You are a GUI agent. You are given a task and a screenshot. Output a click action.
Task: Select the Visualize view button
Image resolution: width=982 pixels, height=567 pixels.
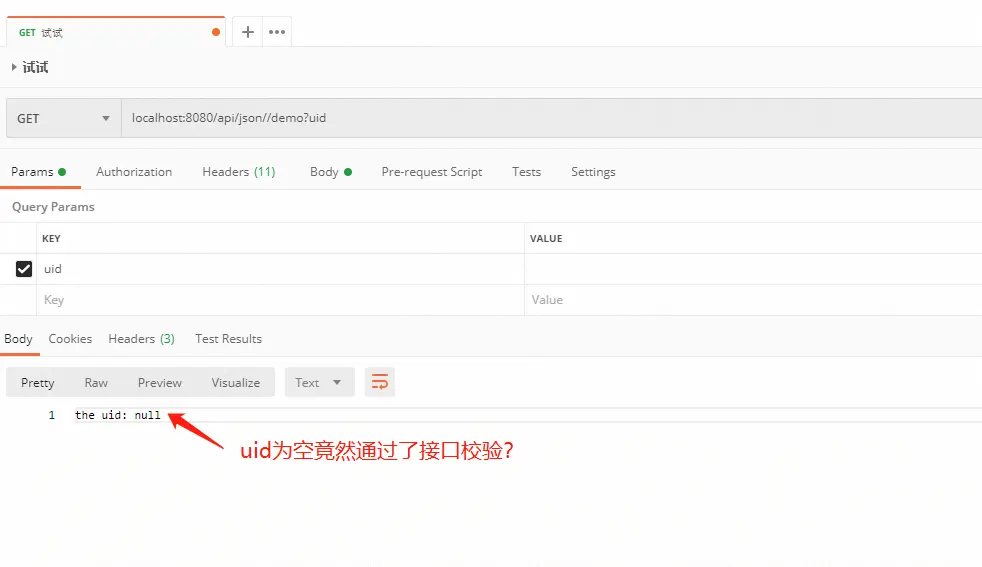click(x=235, y=382)
